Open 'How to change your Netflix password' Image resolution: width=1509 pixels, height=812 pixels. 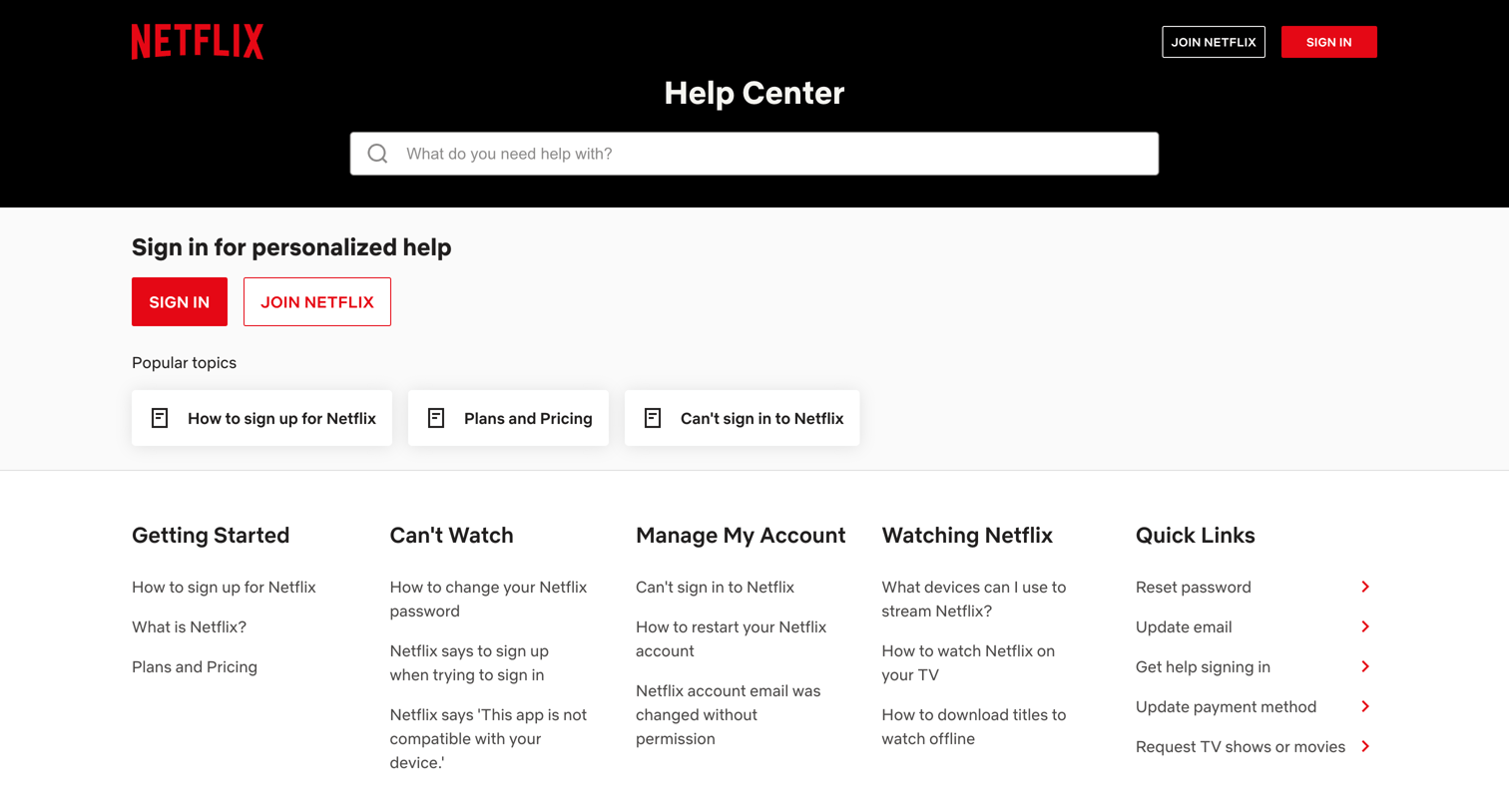(x=488, y=599)
